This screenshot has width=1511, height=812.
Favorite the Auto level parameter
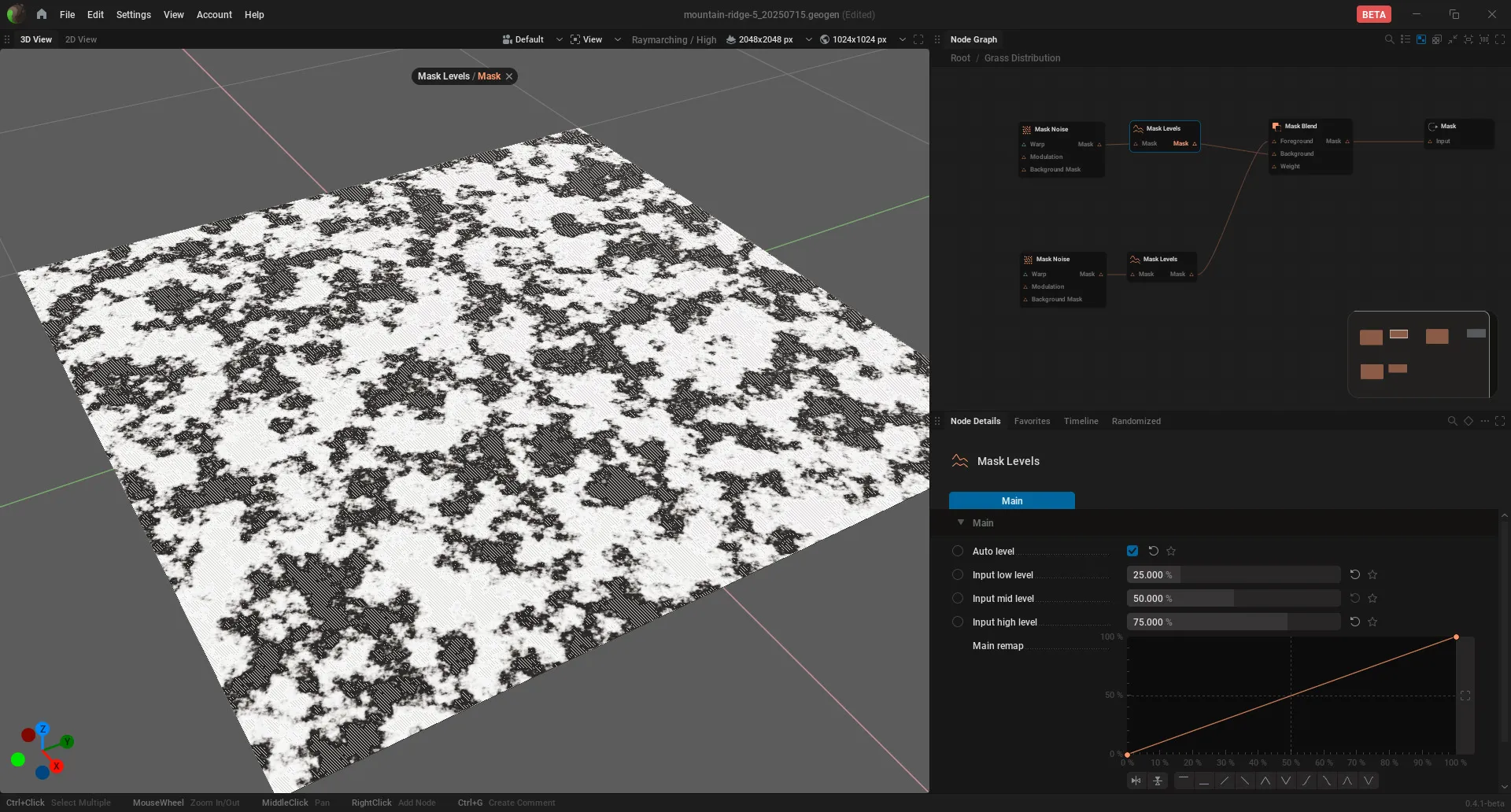[1171, 551]
